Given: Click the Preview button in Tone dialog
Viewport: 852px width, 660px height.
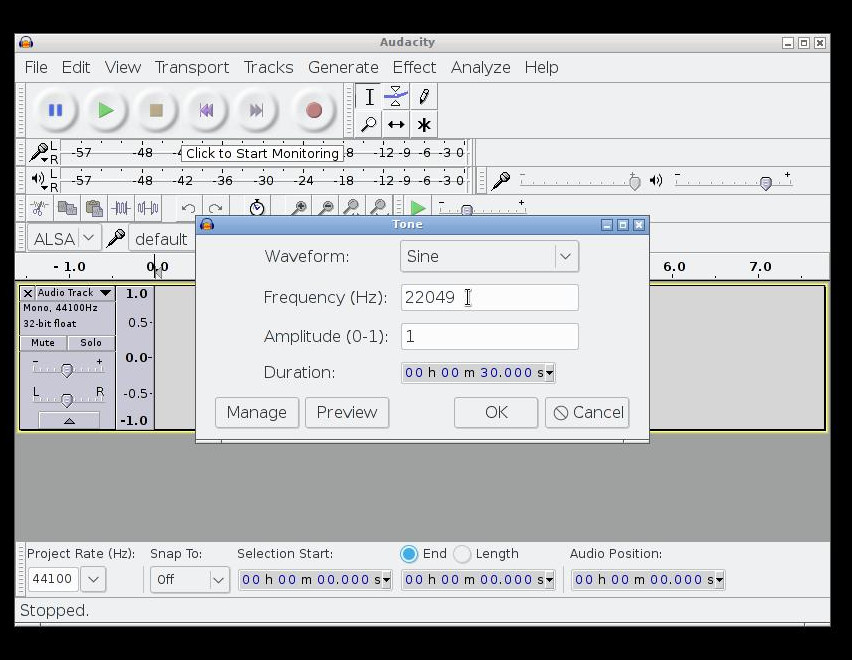Looking at the screenshot, I should 347,412.
